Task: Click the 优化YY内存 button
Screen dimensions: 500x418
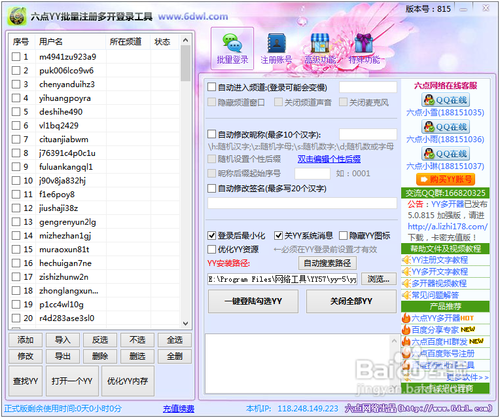Action: (x=128, y=381)
